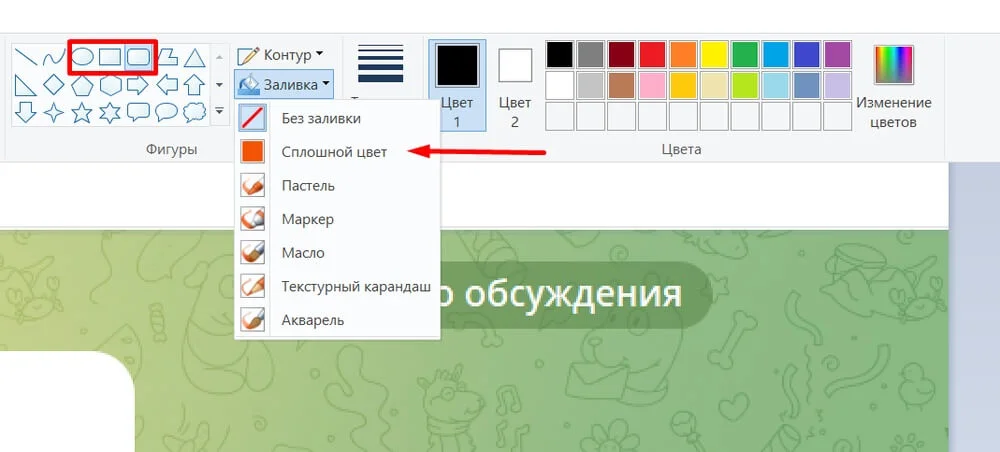Select the straight line shape
The height and width of the screenshot is (452, 1000).
point(26,58)
